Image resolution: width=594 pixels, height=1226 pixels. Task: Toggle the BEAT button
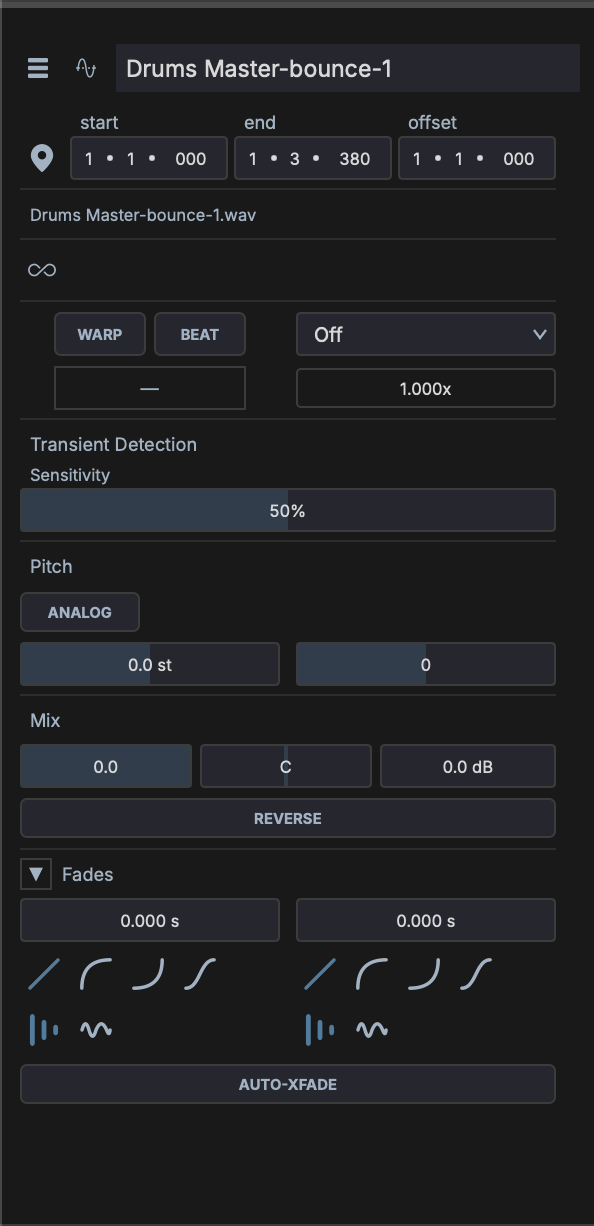(x=199, y=334)
